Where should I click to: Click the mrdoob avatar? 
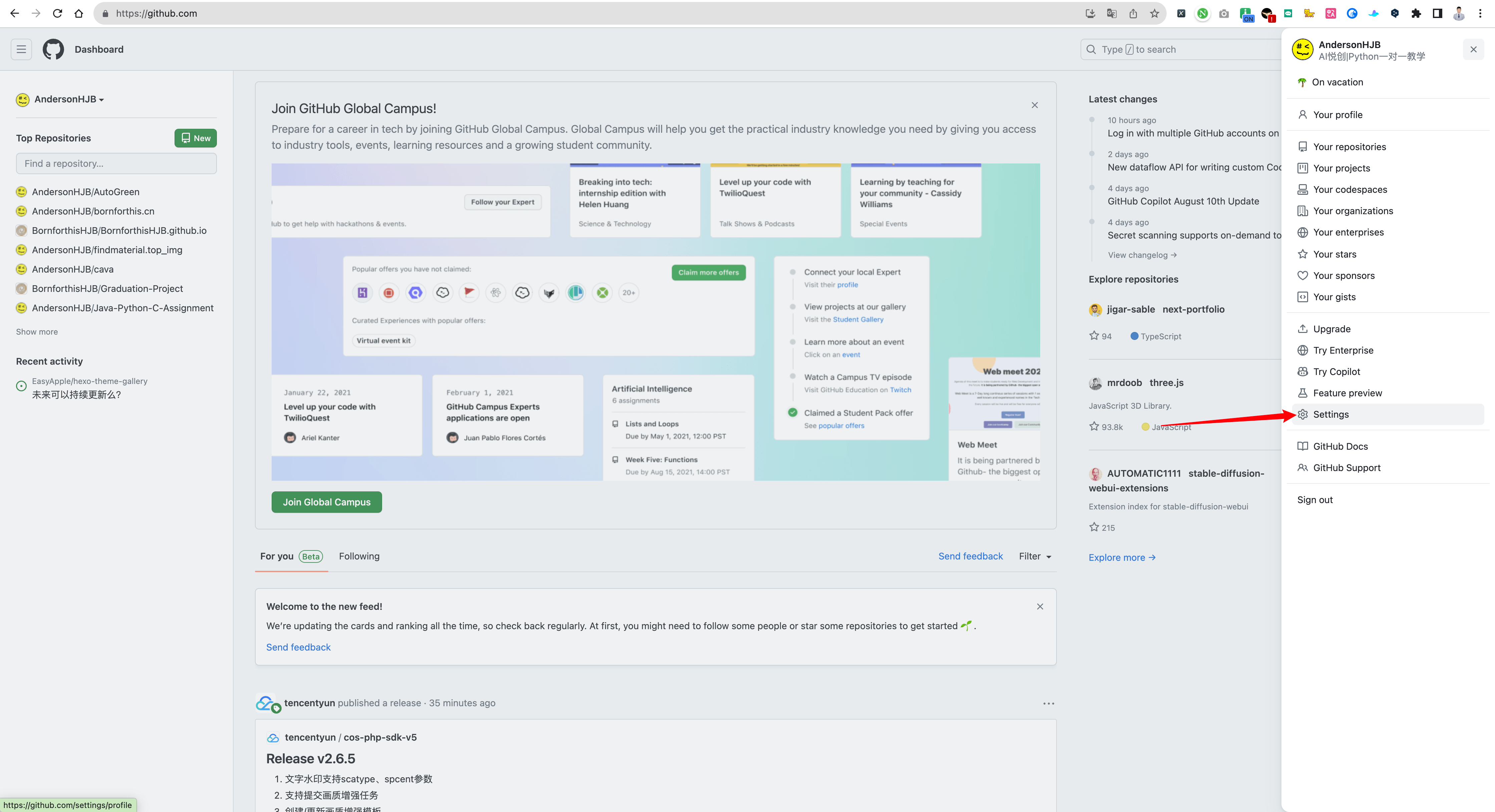tap(1095, 383)
